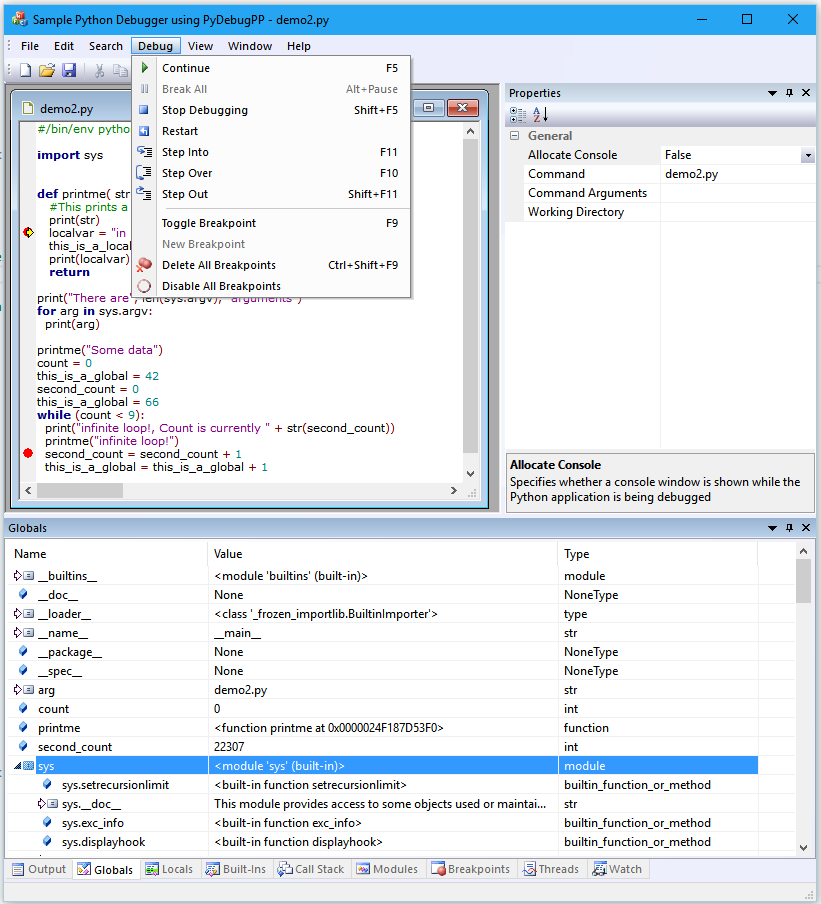Screen dimensions: 821x904
Task: Open the Globals panel options arrow
Action: pos(772,528)
